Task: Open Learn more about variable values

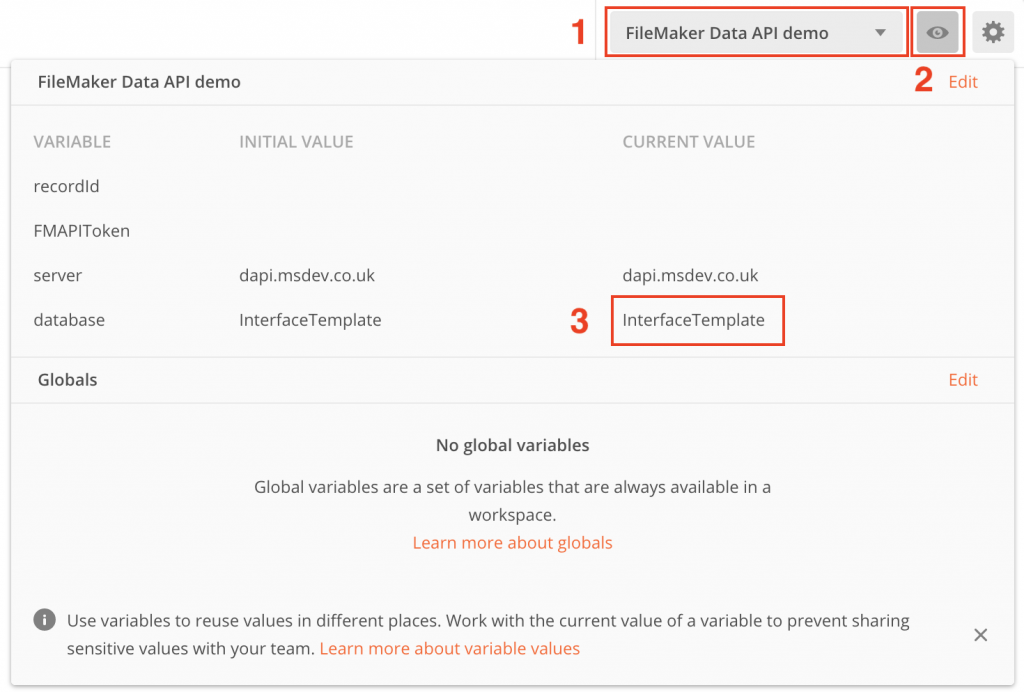Action: [x=449, y=648]
